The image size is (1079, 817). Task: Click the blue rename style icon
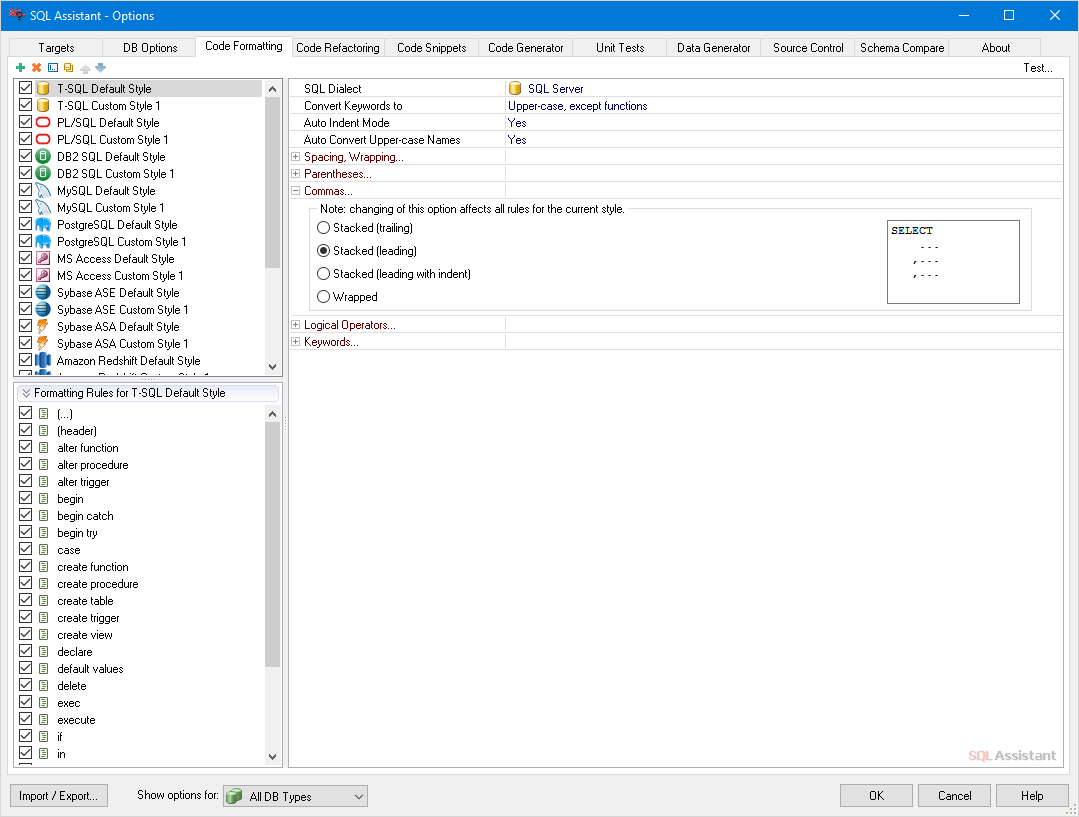(x=53, y=68)
